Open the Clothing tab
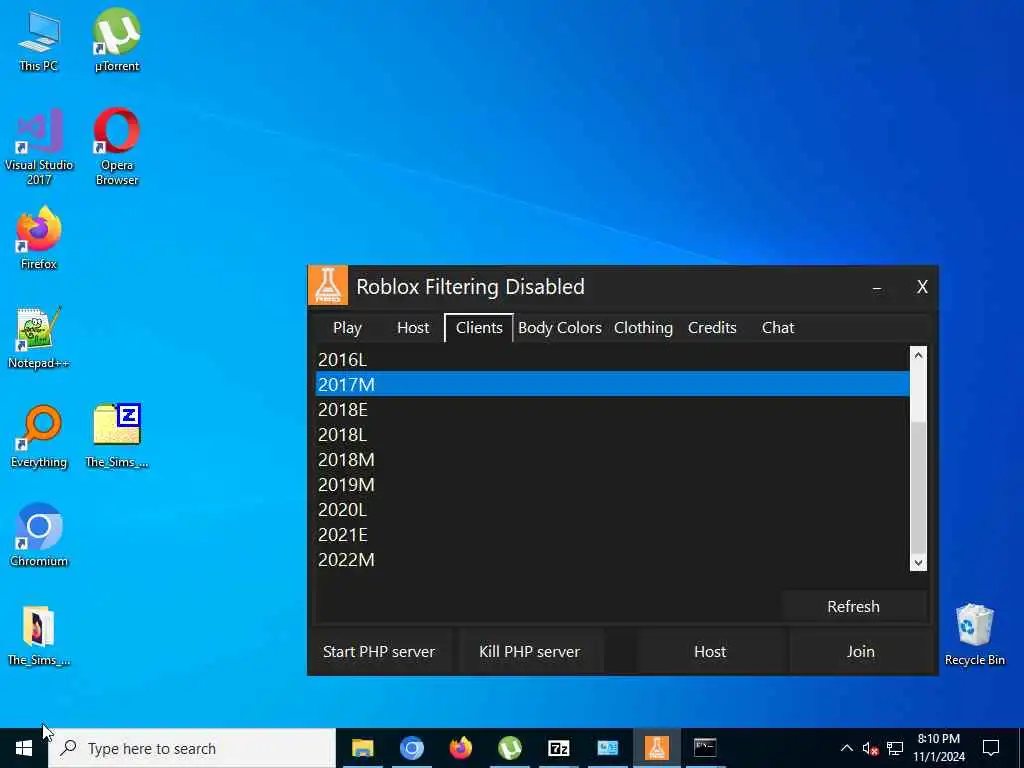 point(643,328)
